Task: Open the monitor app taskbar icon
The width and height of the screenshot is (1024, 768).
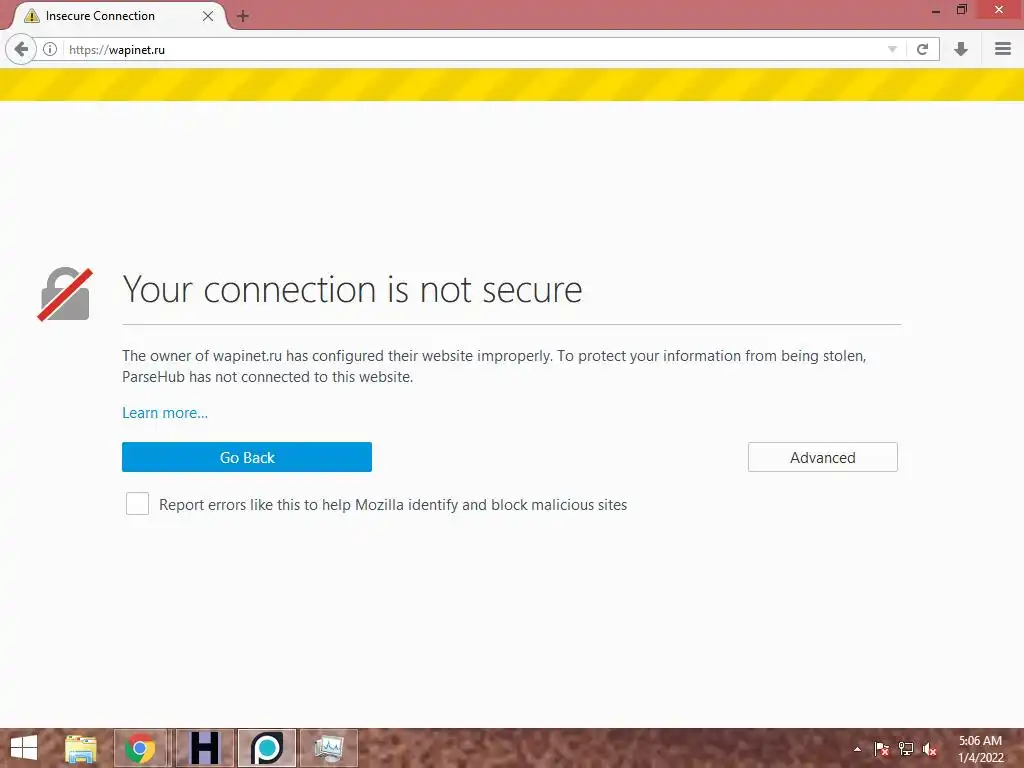Action: (x=329, y=748)
